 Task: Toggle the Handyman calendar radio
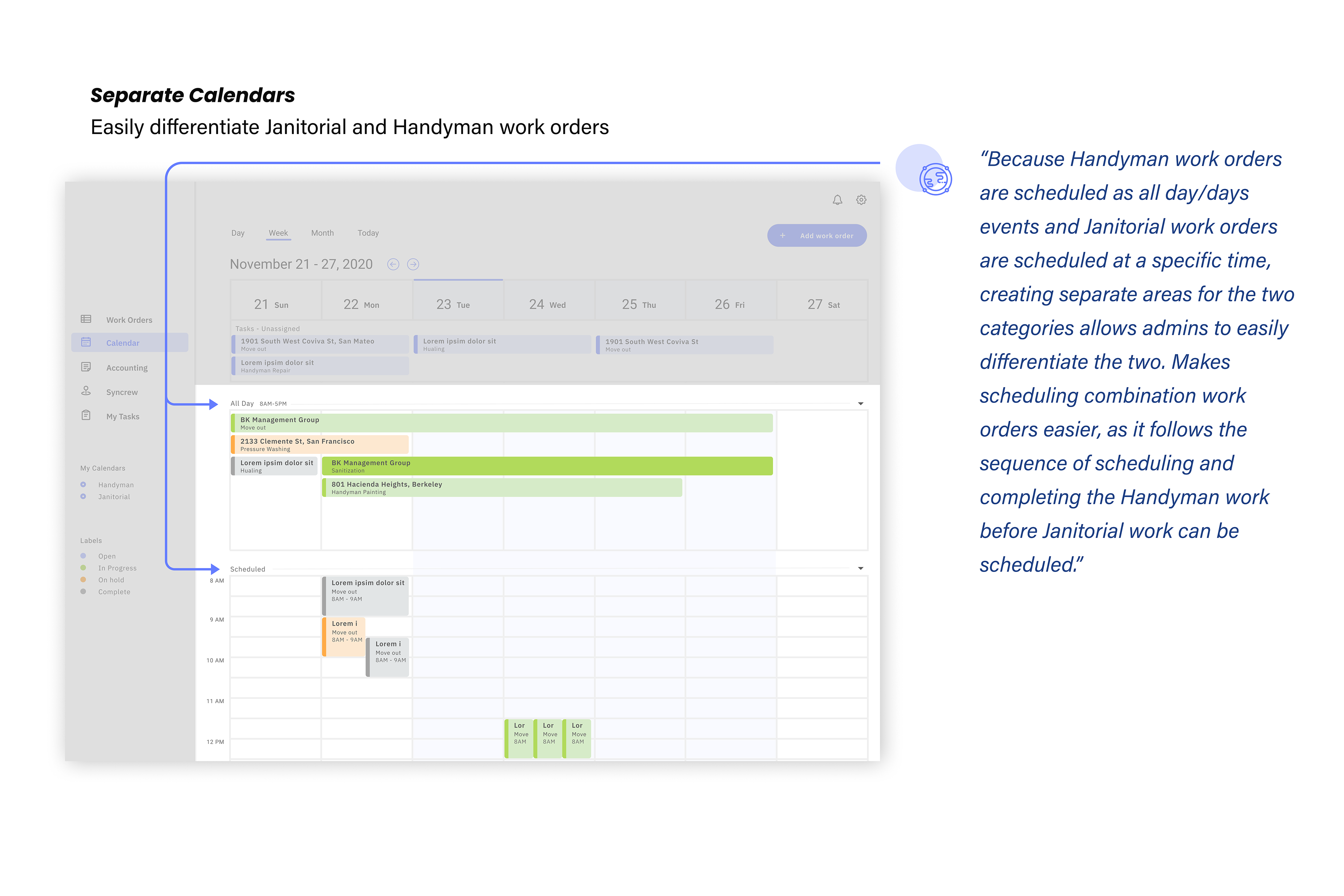click(x=83, y=484)
